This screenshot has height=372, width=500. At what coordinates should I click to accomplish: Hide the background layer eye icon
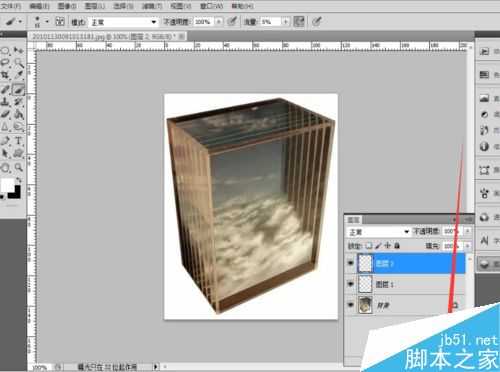pyautogui.click(x=350, y=305)
